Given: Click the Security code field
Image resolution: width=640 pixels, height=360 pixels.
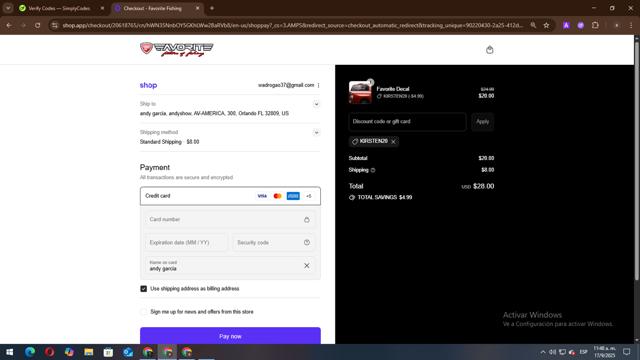Looking at the screenshot, I should (x=273, y=242).
